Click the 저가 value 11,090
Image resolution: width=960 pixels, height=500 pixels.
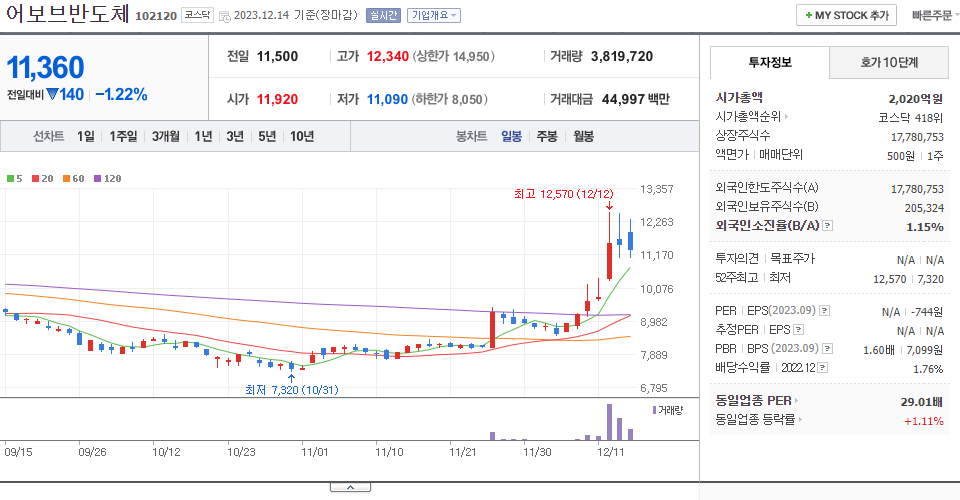pyautogui.click(x=387, y=99)
